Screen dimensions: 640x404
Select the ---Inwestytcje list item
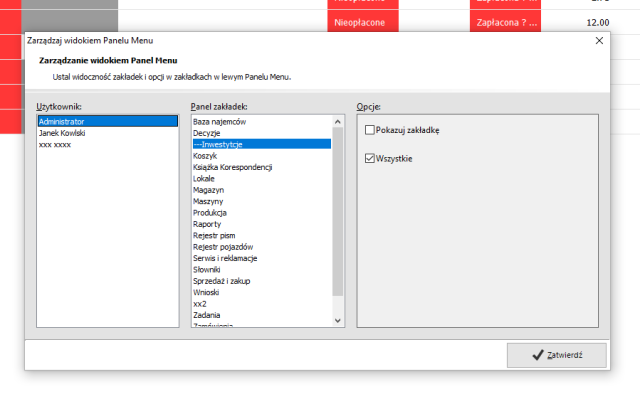pos(262,144)
